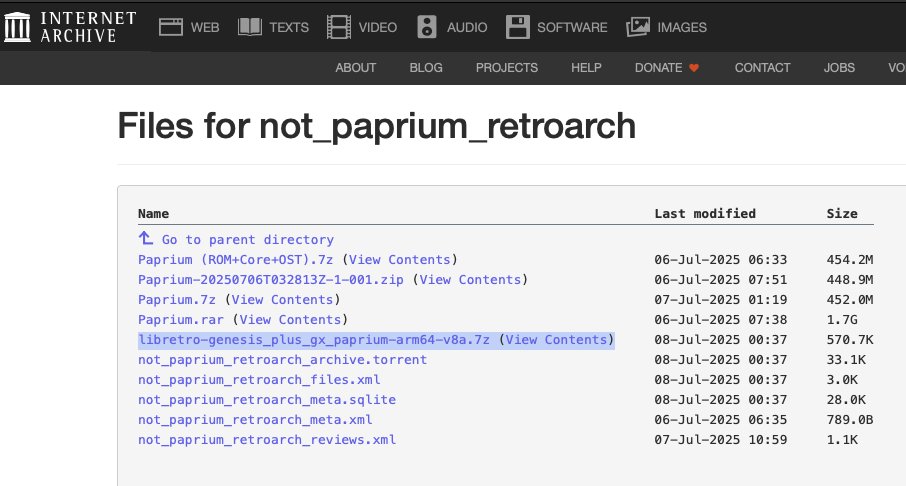Download Paprium-20250706T032813Z-1-001.zip
906x486 pixels.
270,280
